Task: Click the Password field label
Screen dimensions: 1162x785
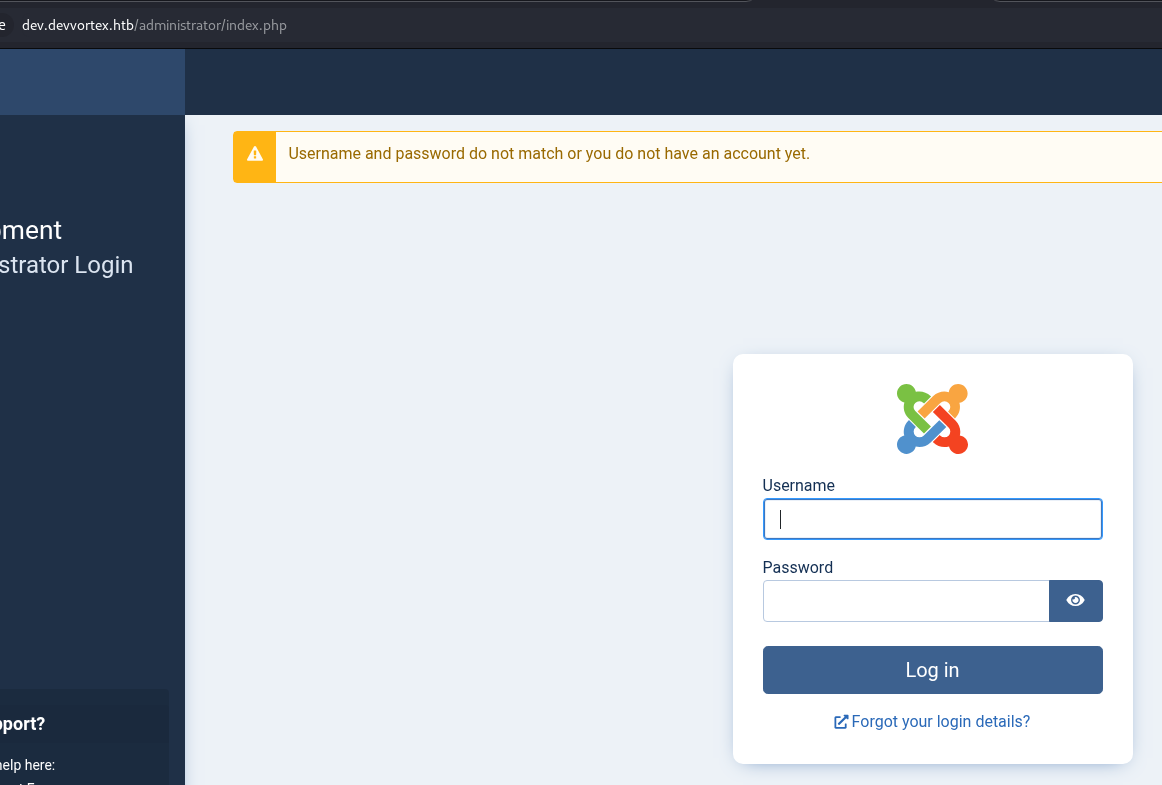Action: (797, 568)
